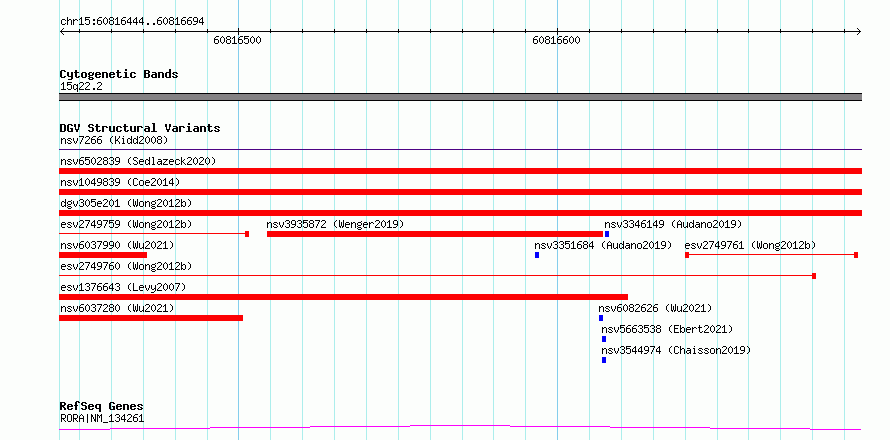The image size is (890, 440).
Task: Click the red bar under esv1376643 (Levy2007)
Action: pyautogui.click(x=343, y=297)
